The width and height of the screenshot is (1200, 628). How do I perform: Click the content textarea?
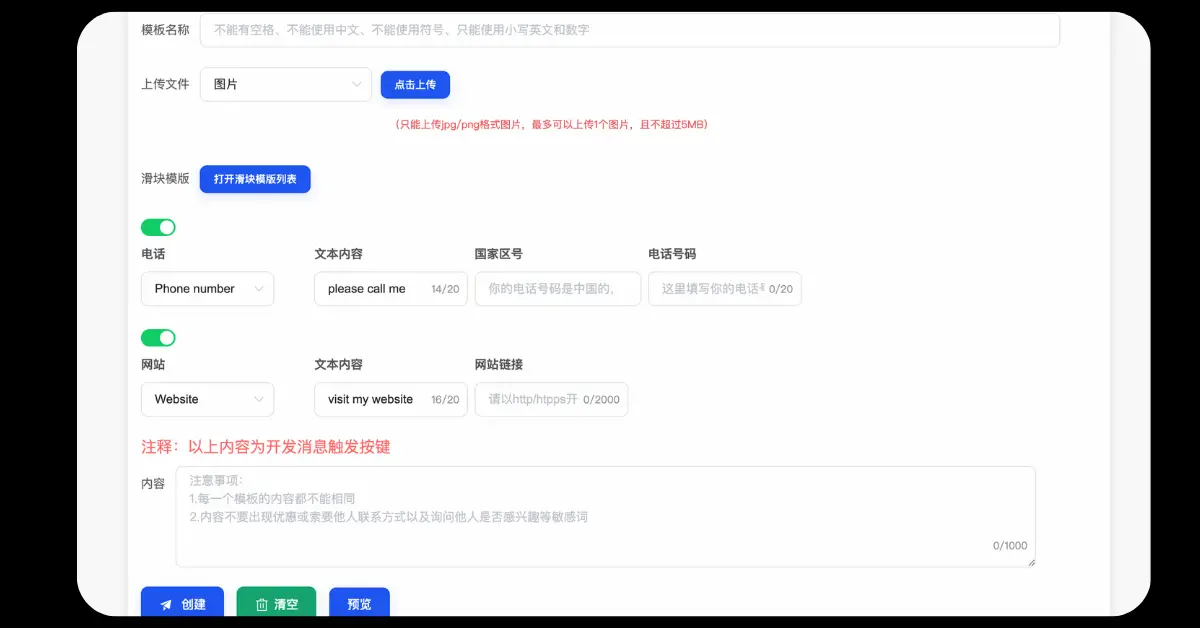[x=606, y=517]
